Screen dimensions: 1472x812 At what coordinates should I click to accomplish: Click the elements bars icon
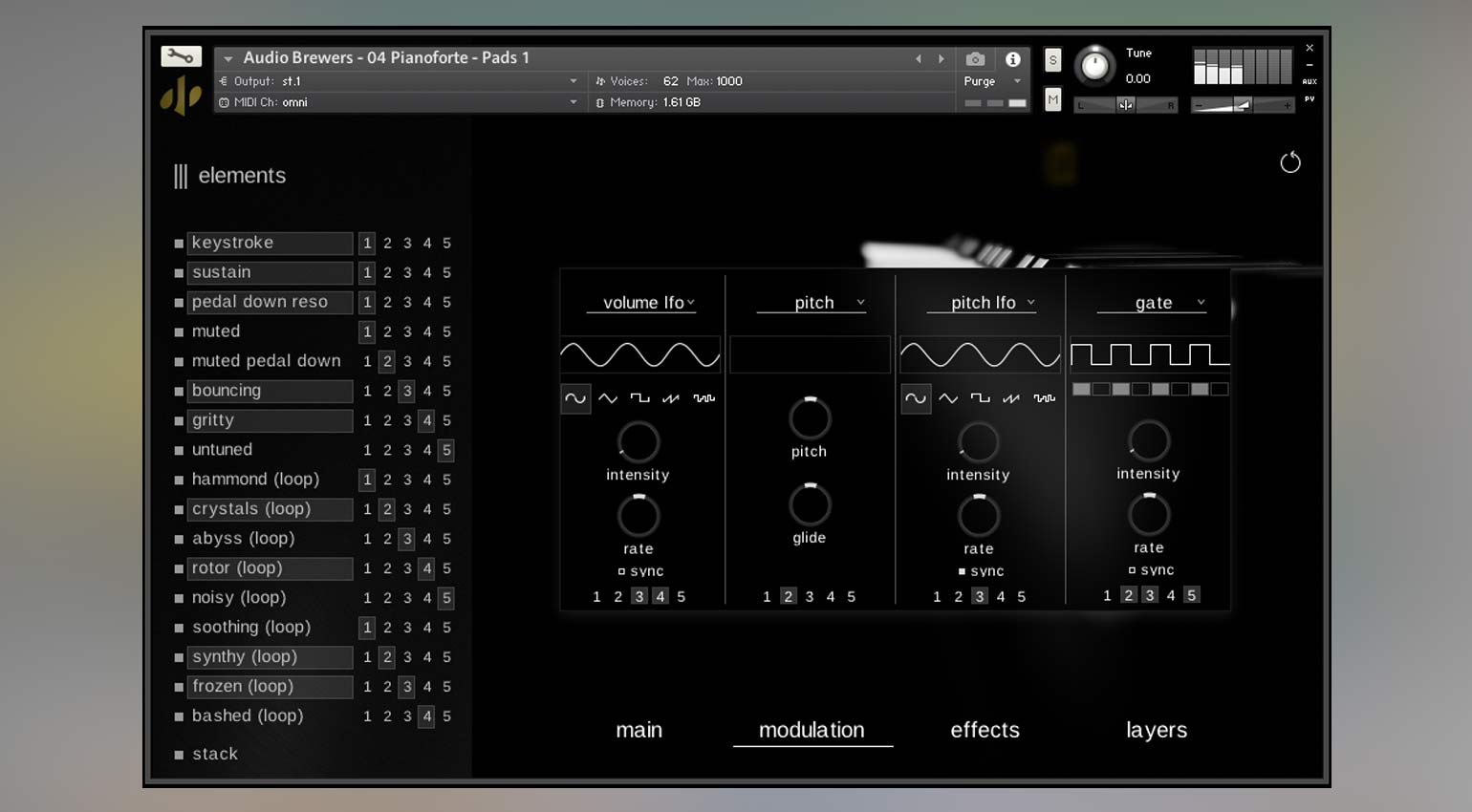[181, 176]
